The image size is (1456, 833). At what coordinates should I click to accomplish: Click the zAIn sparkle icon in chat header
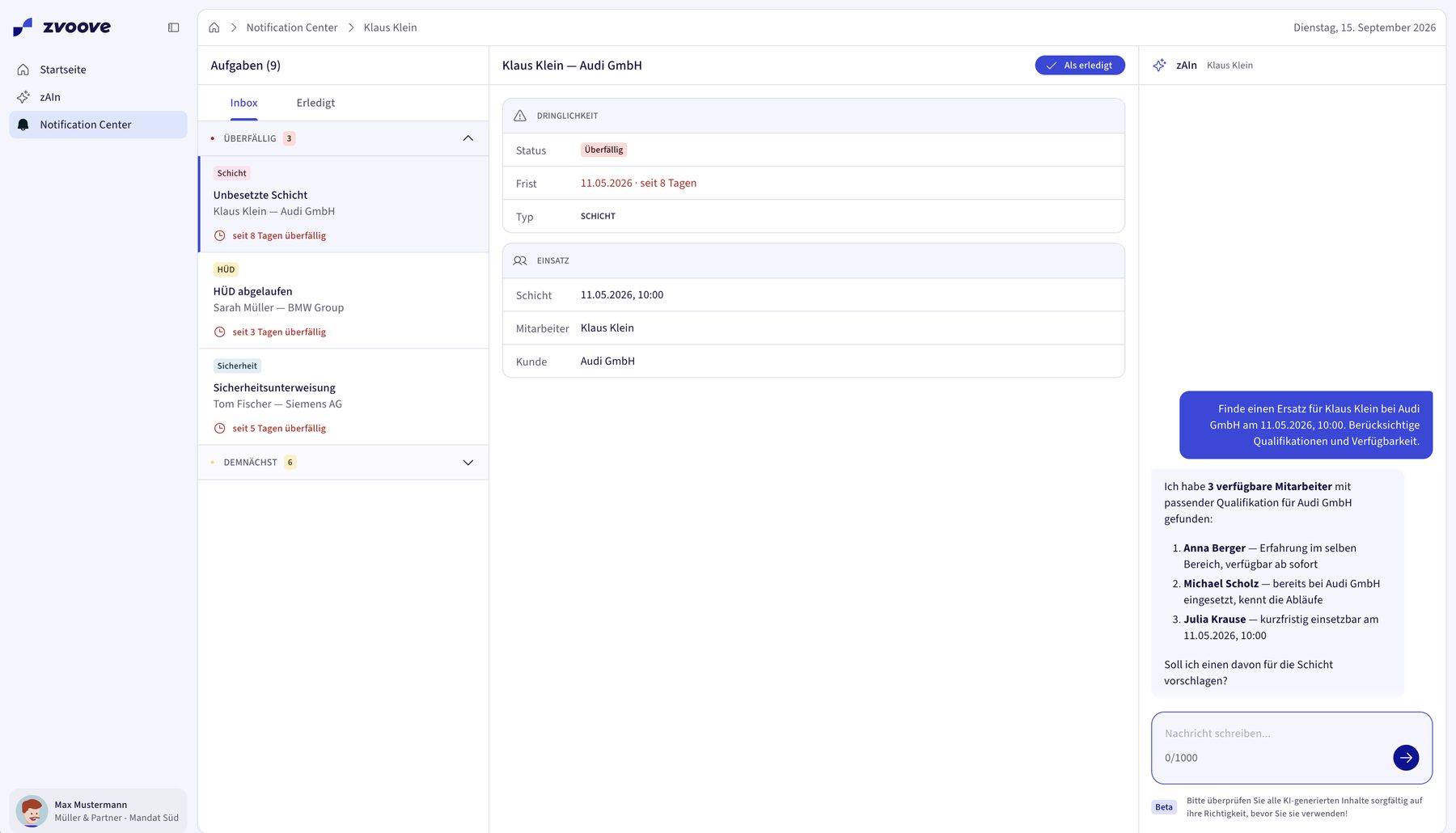pyautogui.click(x=1159, y=66)
